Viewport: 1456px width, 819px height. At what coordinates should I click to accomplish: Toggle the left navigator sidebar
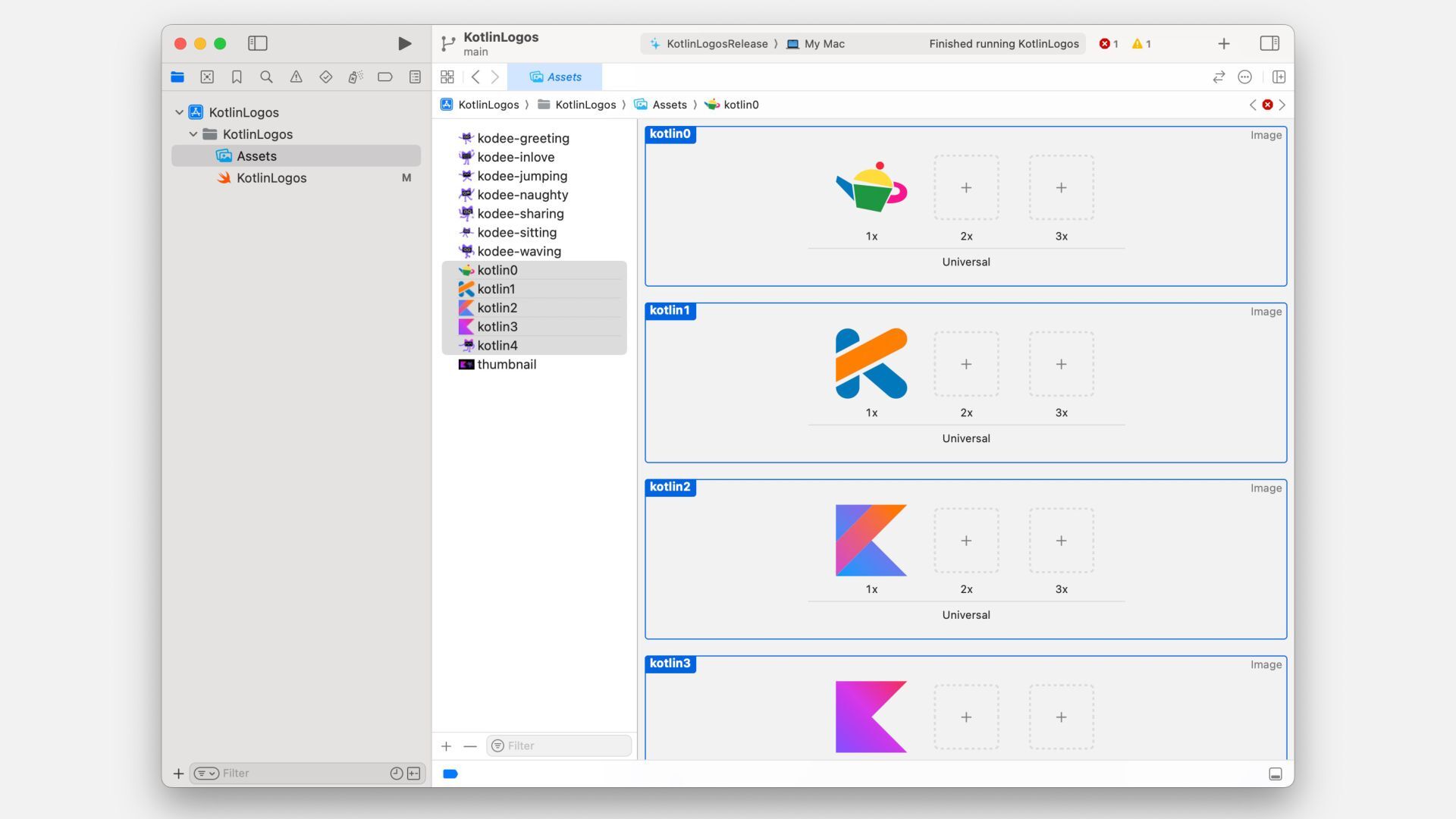point(258,44)
